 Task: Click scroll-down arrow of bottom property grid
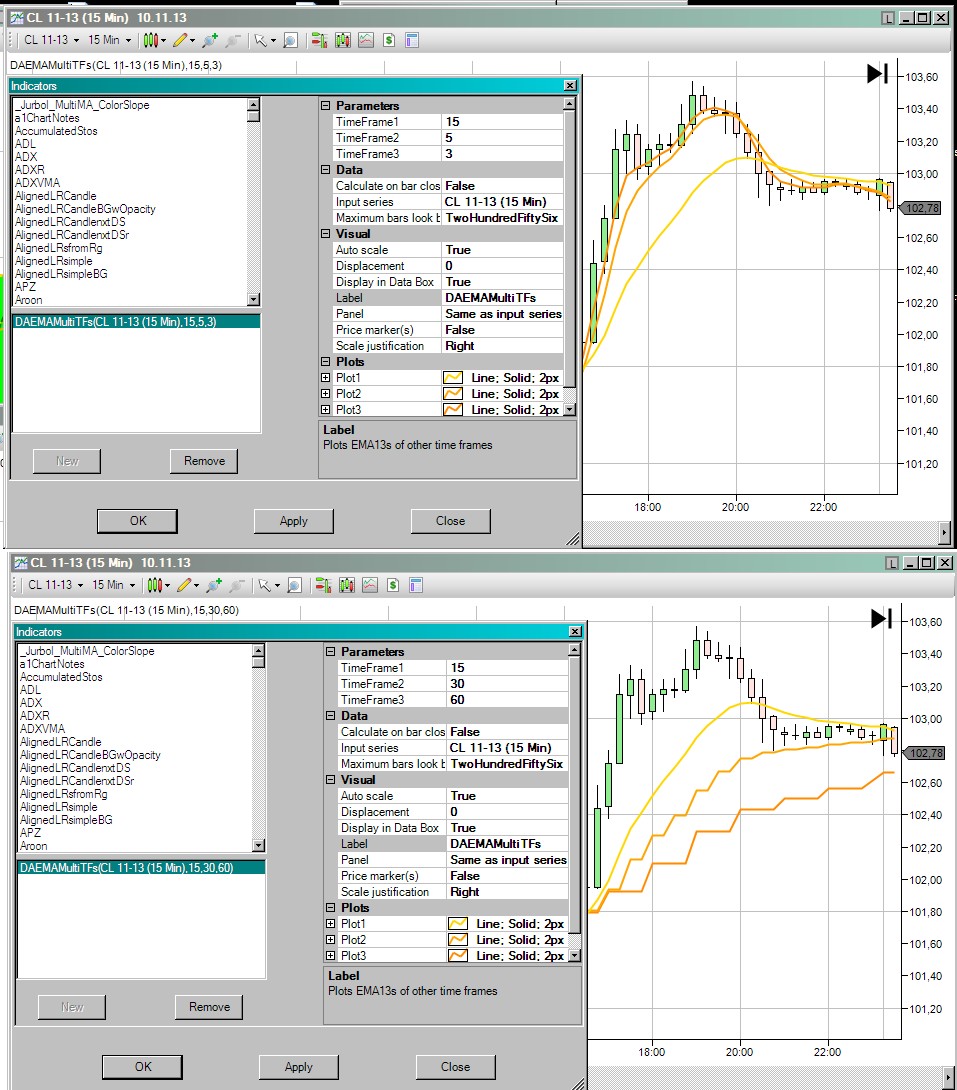pos(574,956)
